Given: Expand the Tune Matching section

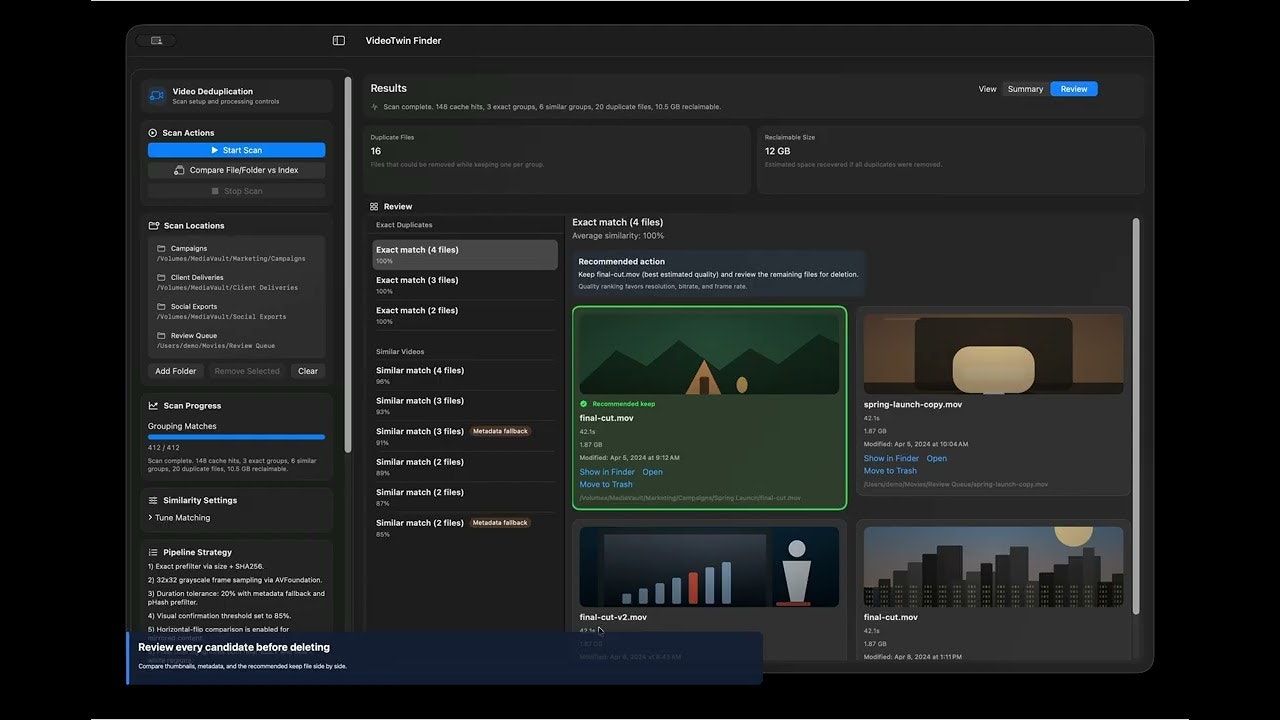Looking at the screenshot, I should tap(179, 518).
